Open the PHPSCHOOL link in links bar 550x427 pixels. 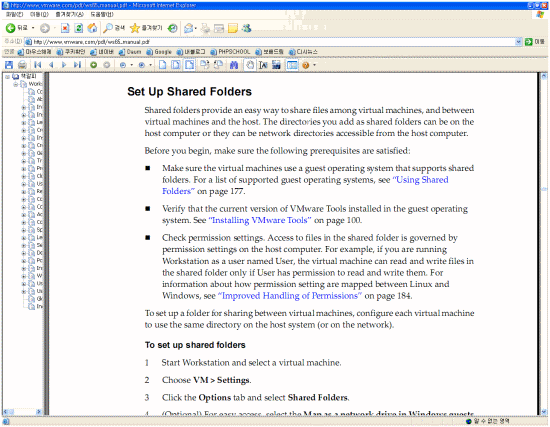230,52
